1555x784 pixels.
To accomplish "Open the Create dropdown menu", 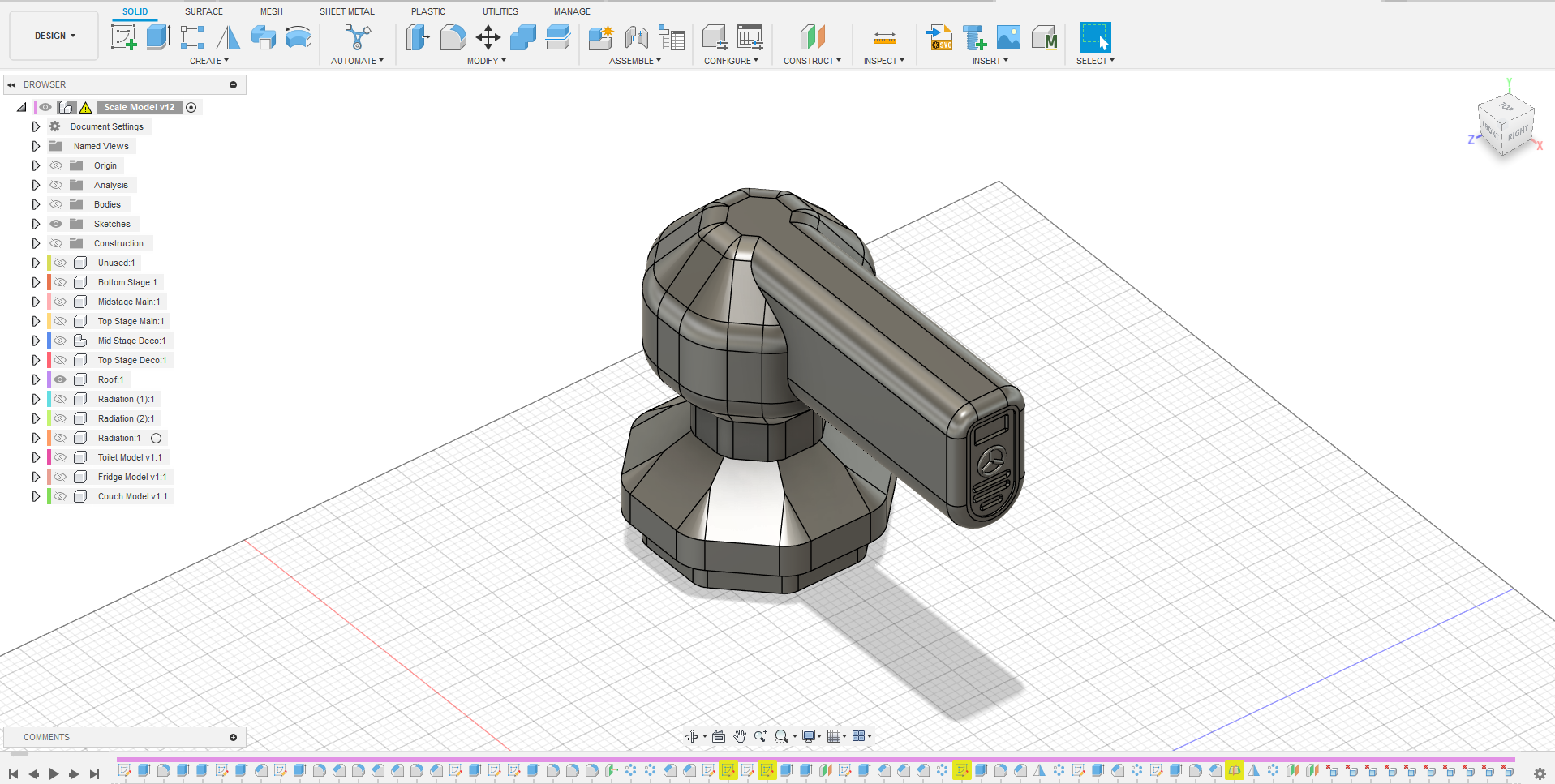I will click(x=209, y=61).
